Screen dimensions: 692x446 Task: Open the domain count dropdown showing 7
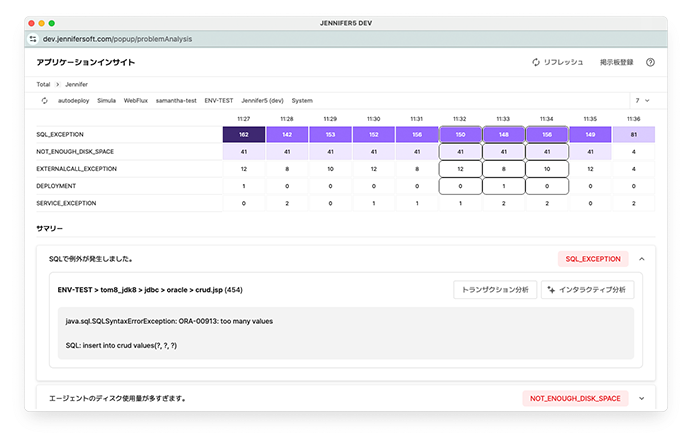point(641,100)
